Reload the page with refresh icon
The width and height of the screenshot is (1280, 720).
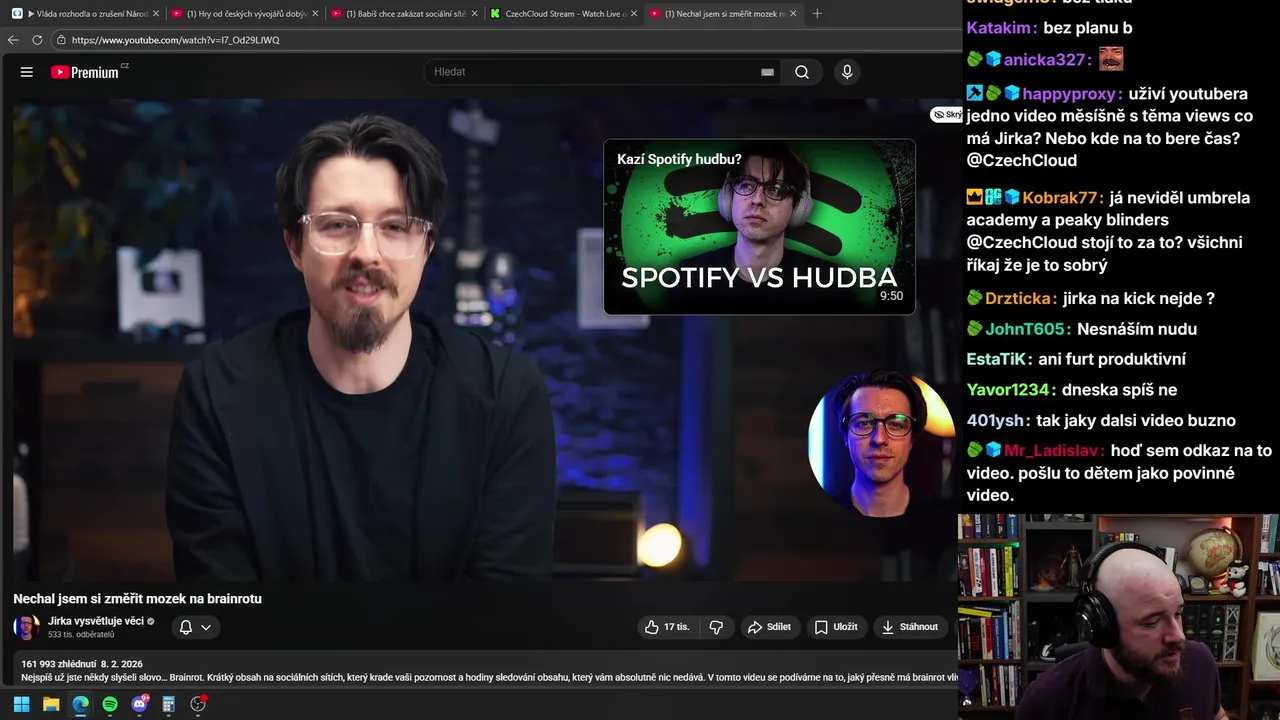pos(37,40)
